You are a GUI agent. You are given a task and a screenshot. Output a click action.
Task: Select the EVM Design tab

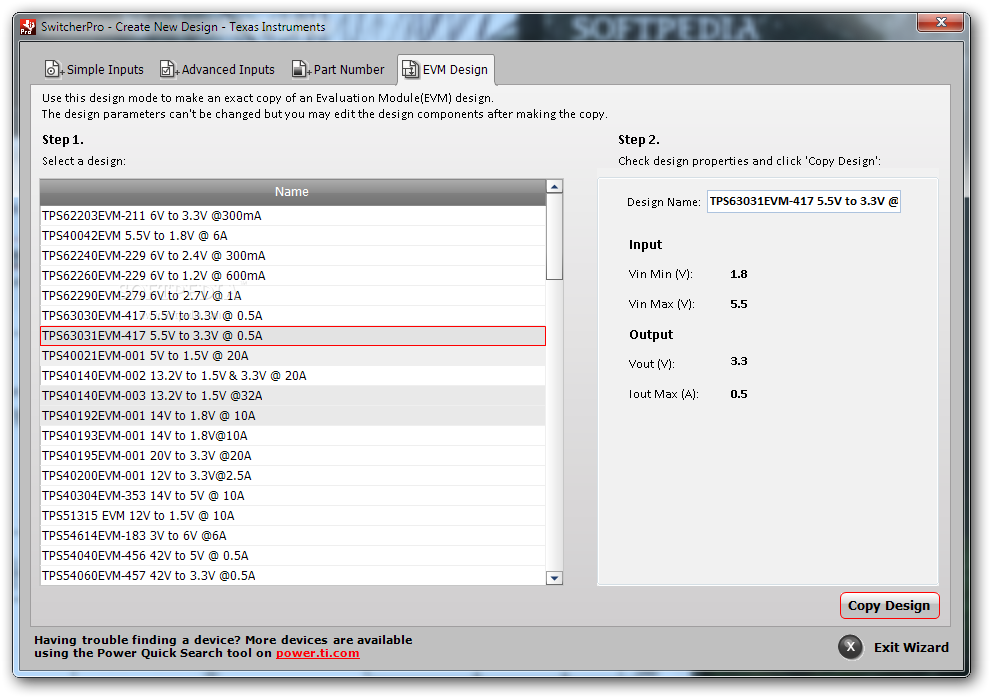pyautogui.click(x=446, y=70)
